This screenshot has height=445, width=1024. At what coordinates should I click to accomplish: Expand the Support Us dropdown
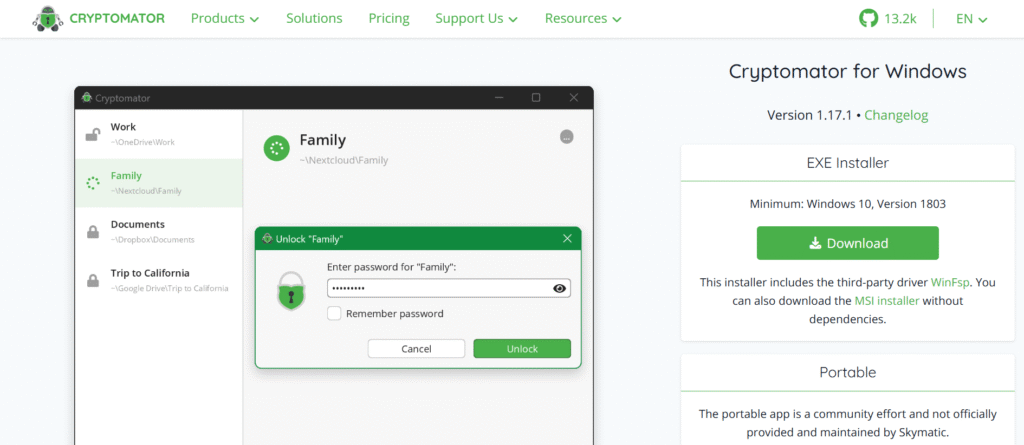(476, 18)
